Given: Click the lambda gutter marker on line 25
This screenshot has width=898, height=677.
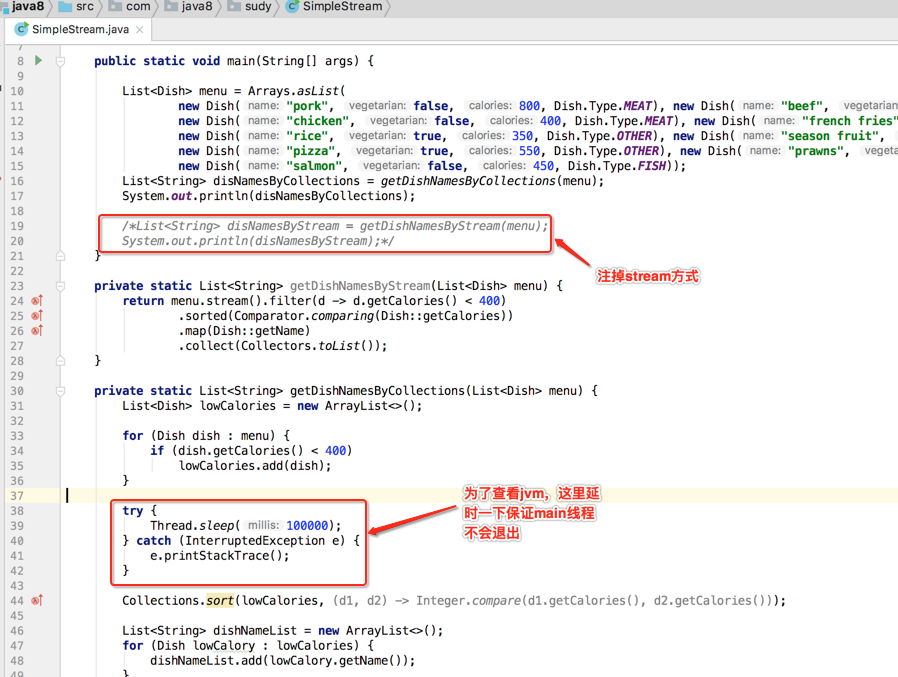Looking at the screenshot, I should tap(37, 316).
